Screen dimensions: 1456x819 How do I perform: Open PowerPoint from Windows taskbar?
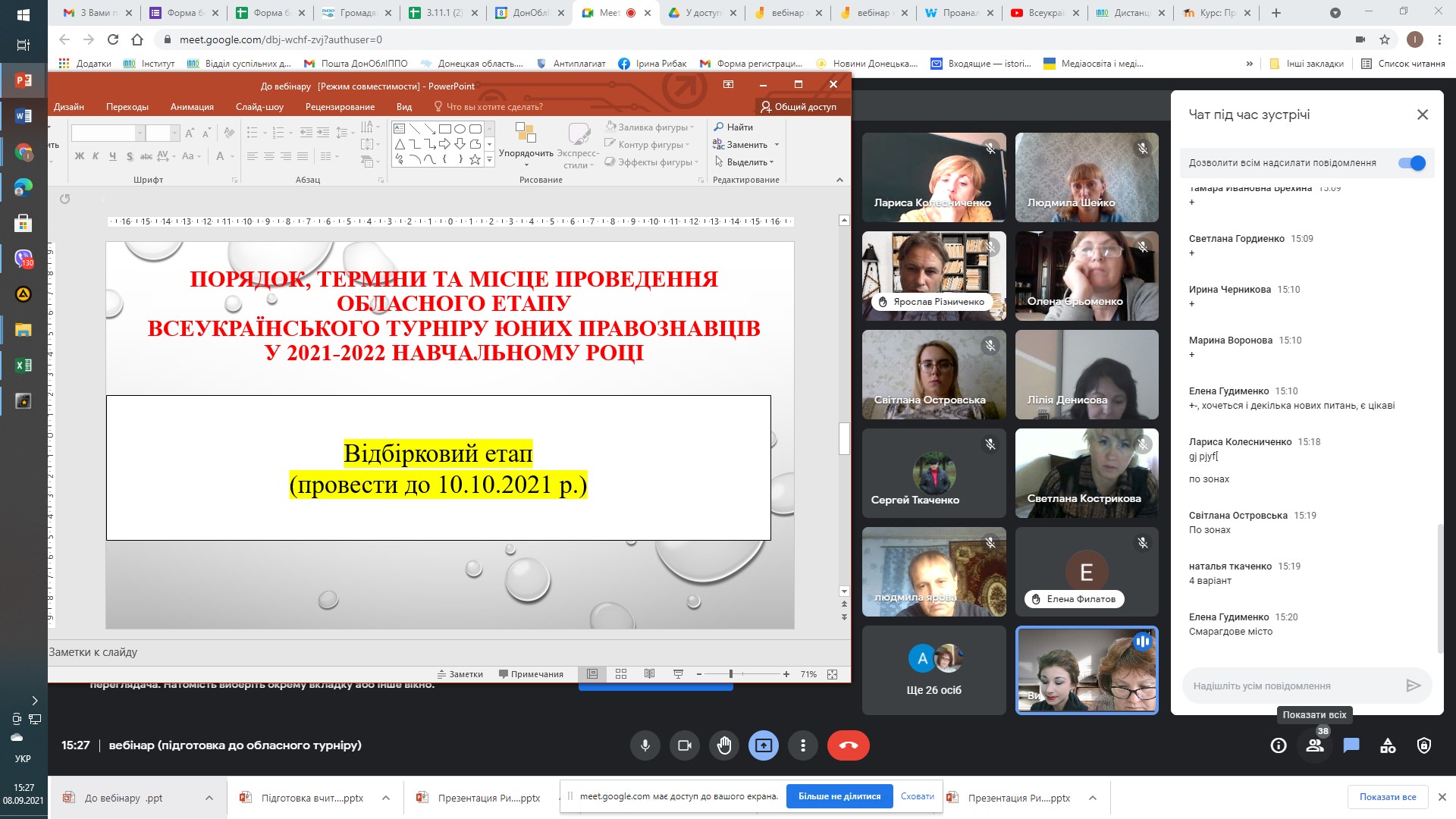pos(24,80)
